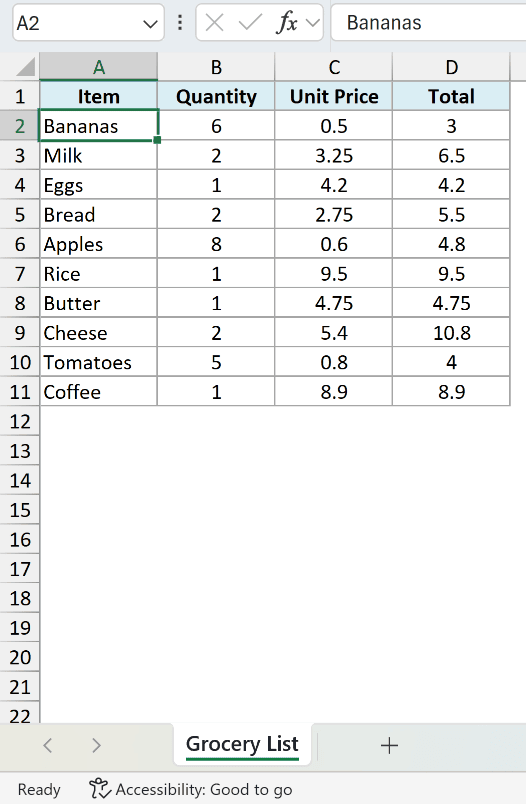526x804 pixels.
Task: Open the formula bar options dots handle
Action: pos(180,23)
